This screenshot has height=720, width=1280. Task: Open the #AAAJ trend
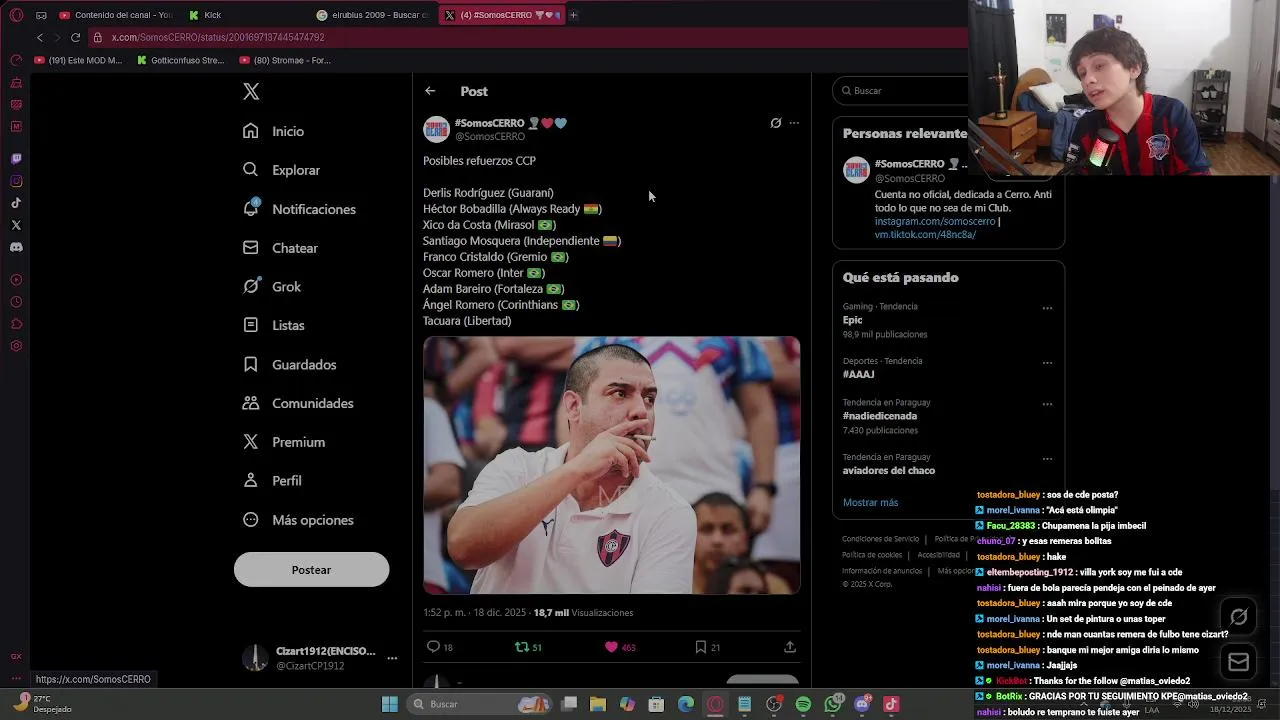pyautogui.click(x=947, y=368)
